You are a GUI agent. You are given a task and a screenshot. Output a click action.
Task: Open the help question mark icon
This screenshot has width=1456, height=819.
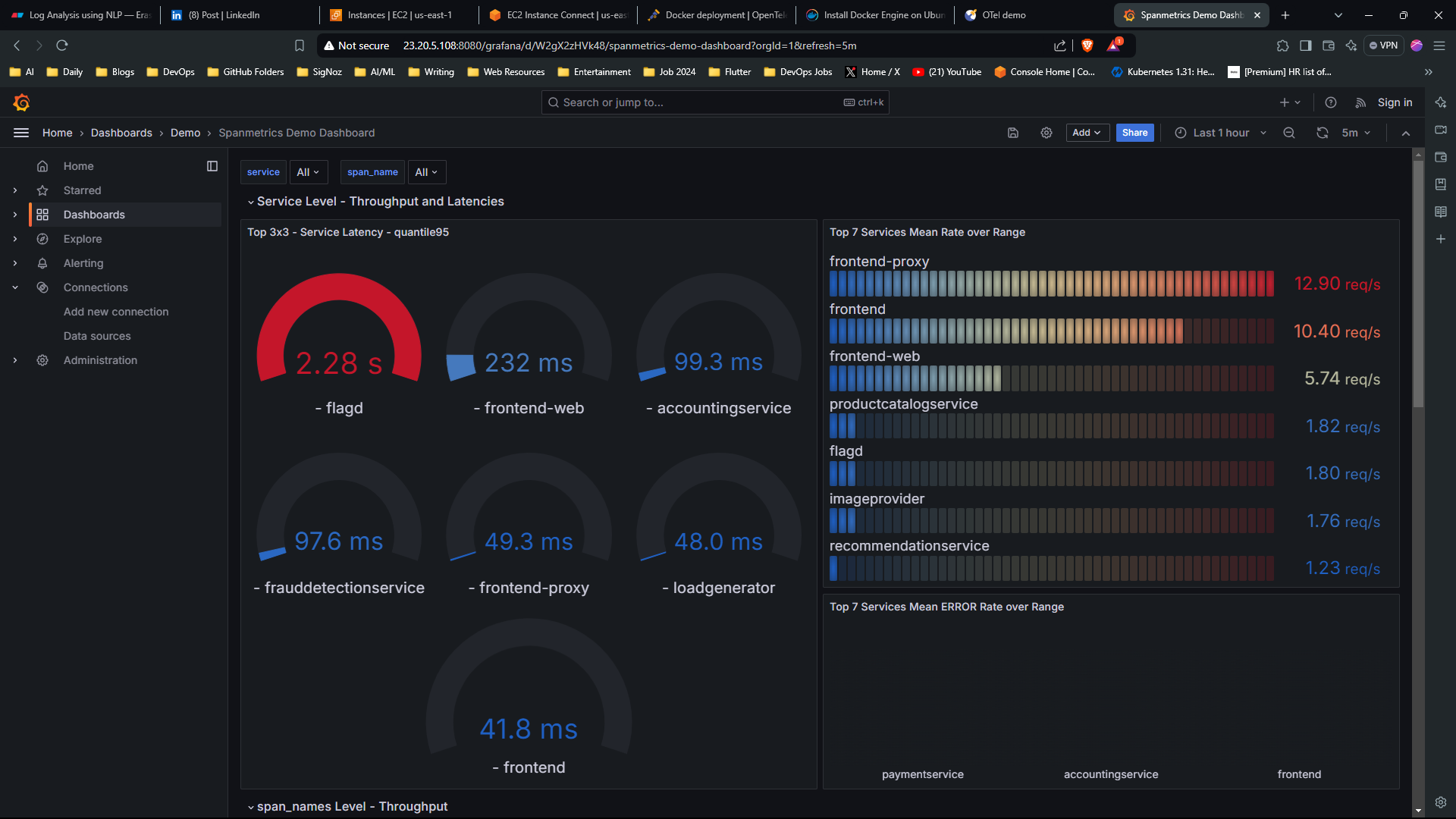point(1331,102)
